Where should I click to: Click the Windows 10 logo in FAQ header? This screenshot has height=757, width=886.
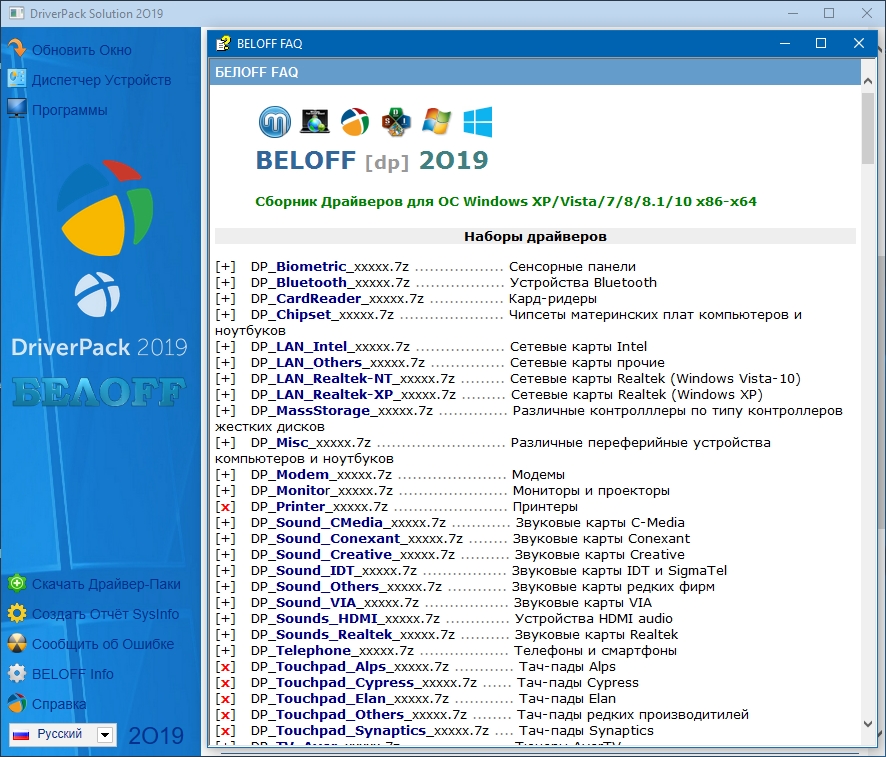[477, 122]
